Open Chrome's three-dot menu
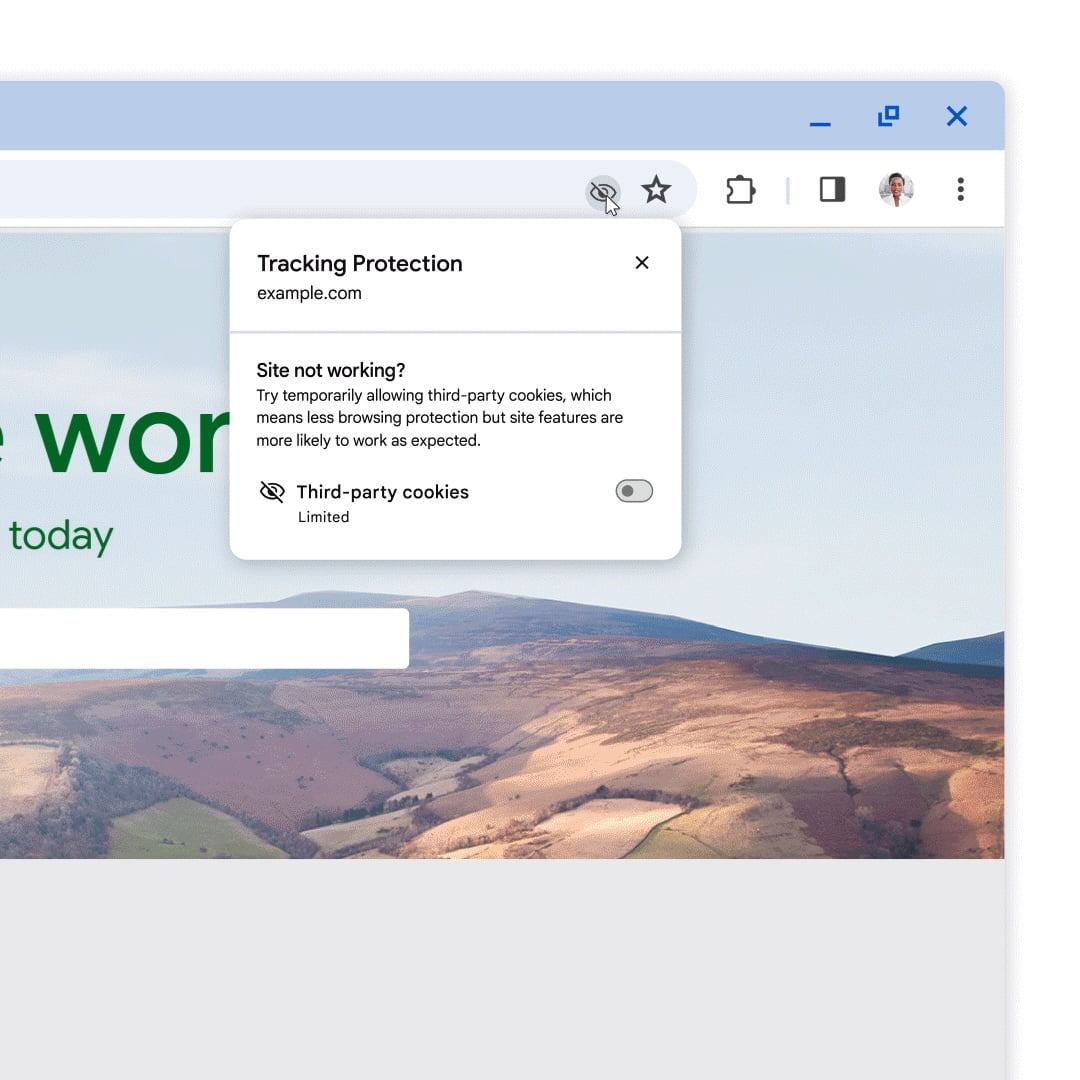The width and height of the screenshot is (1080, 1080). [x=960, y=189]
